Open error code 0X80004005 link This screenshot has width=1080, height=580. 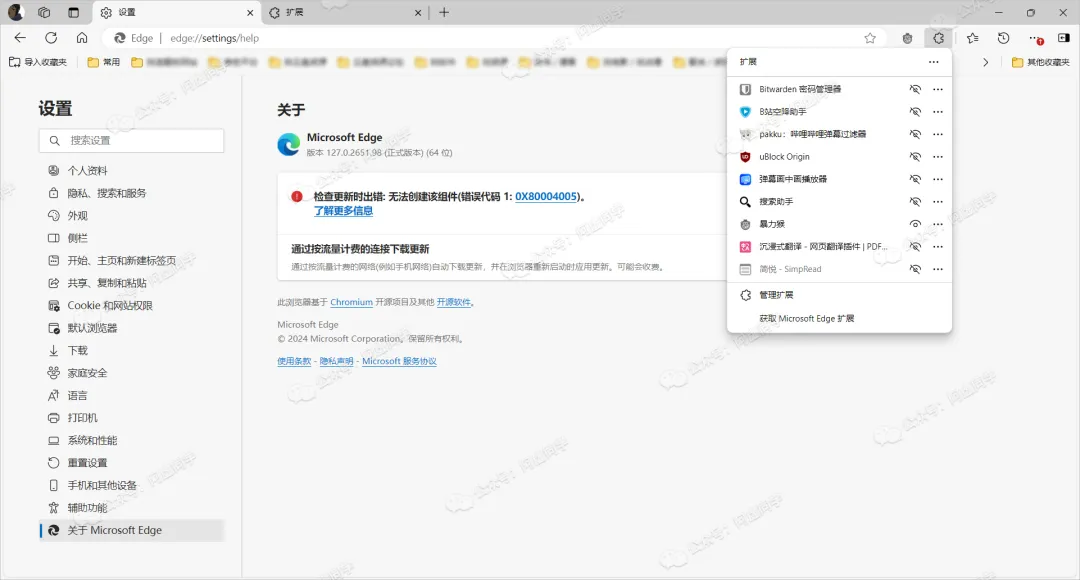[546, 197]
